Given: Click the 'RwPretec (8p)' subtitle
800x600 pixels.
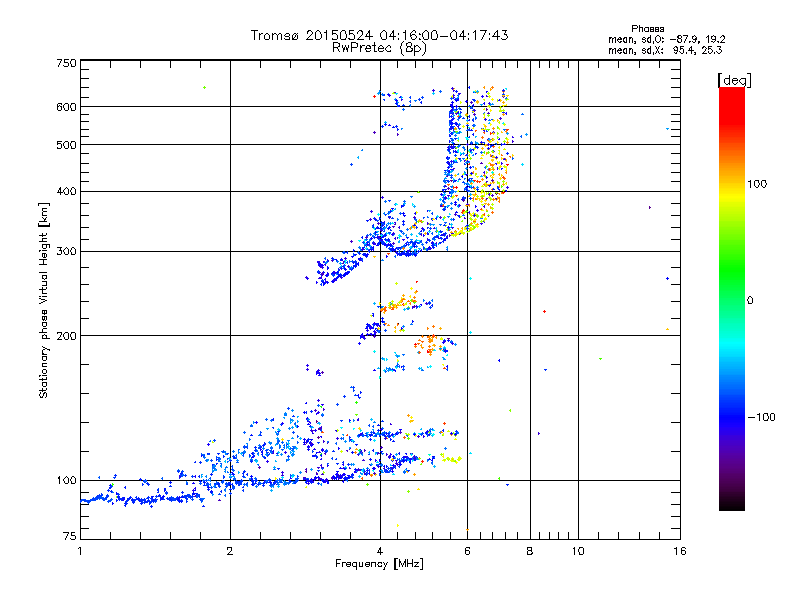Looking at the screenshot, I should pyautogui.click(x=379, y=48).
